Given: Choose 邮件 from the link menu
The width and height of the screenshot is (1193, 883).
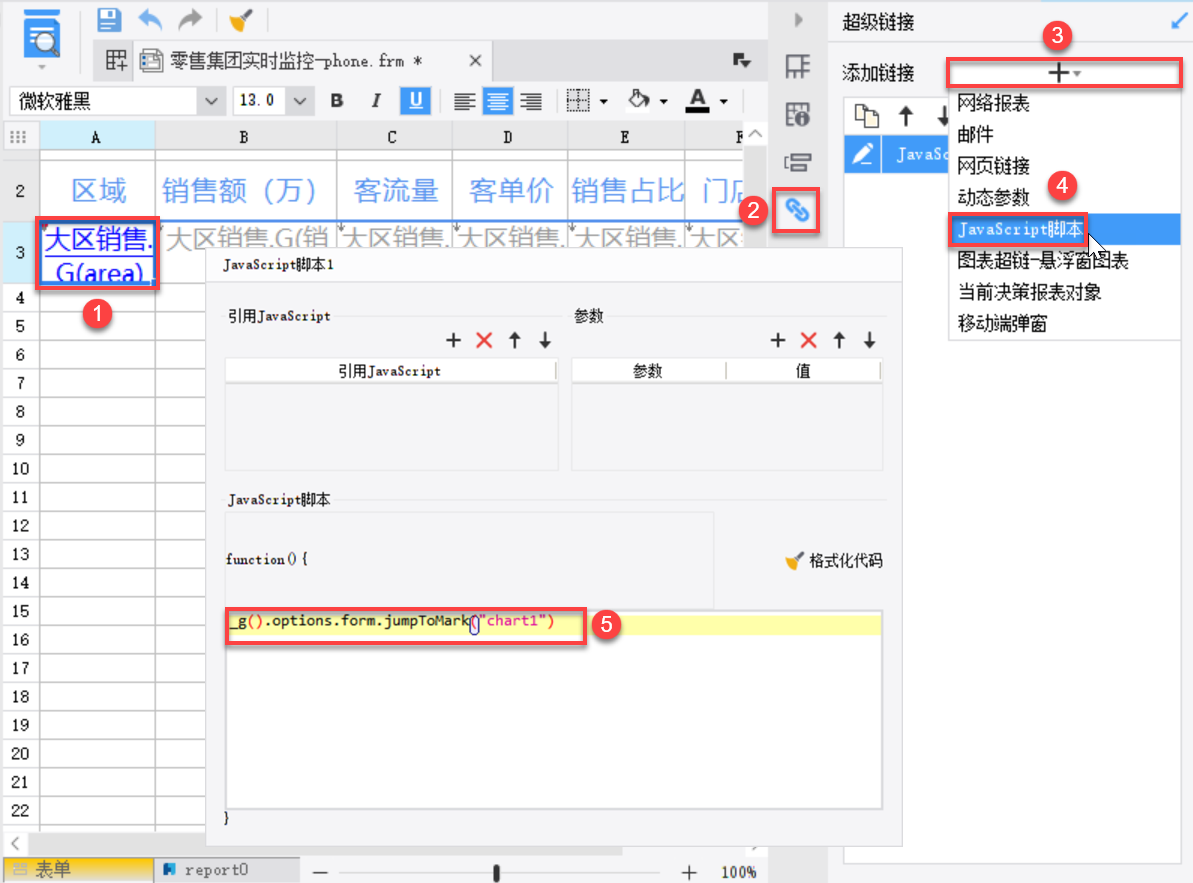Looking at the screenshot, I should click(x=975, y=135).
